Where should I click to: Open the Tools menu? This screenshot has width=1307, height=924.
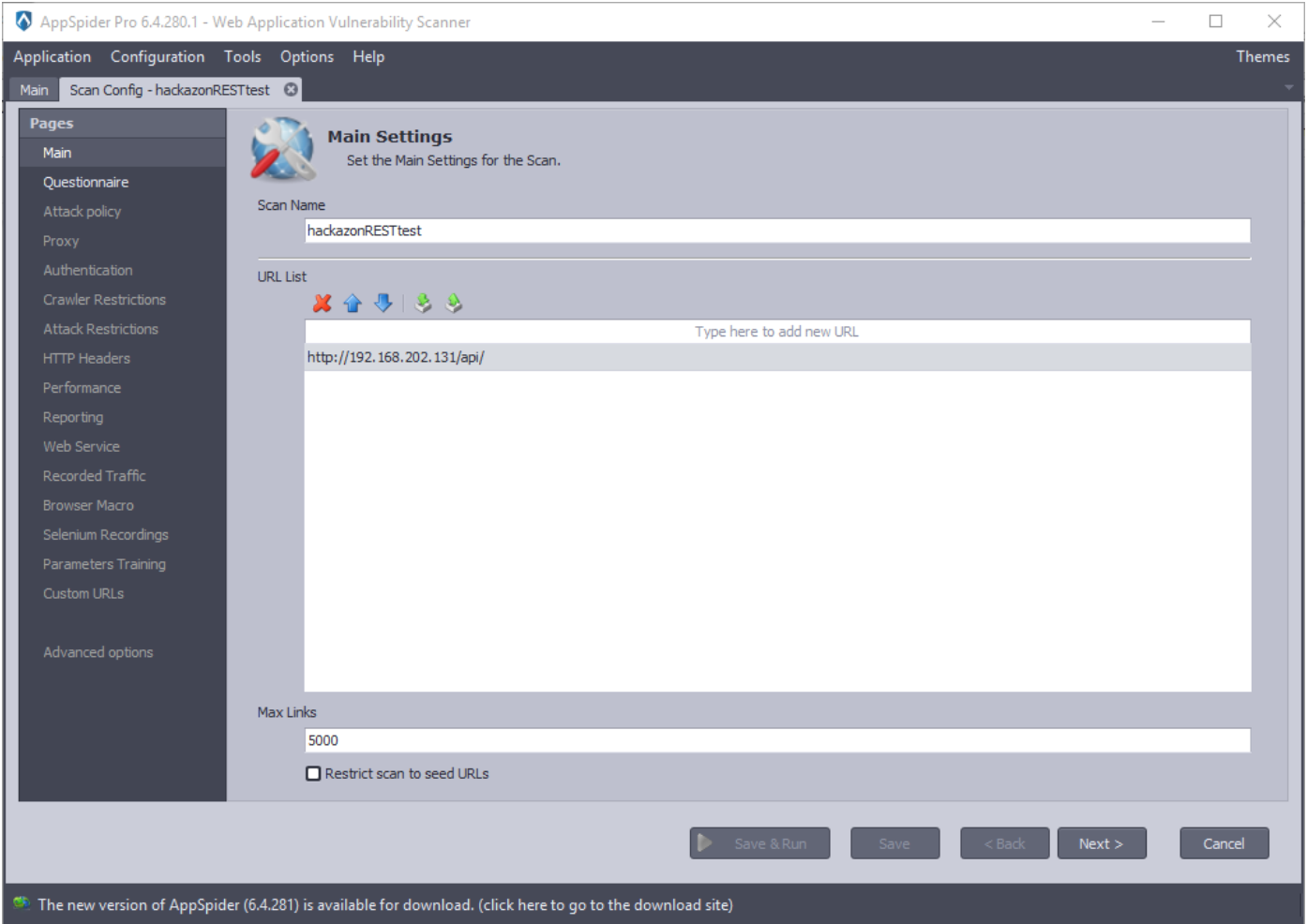(243, 56)
